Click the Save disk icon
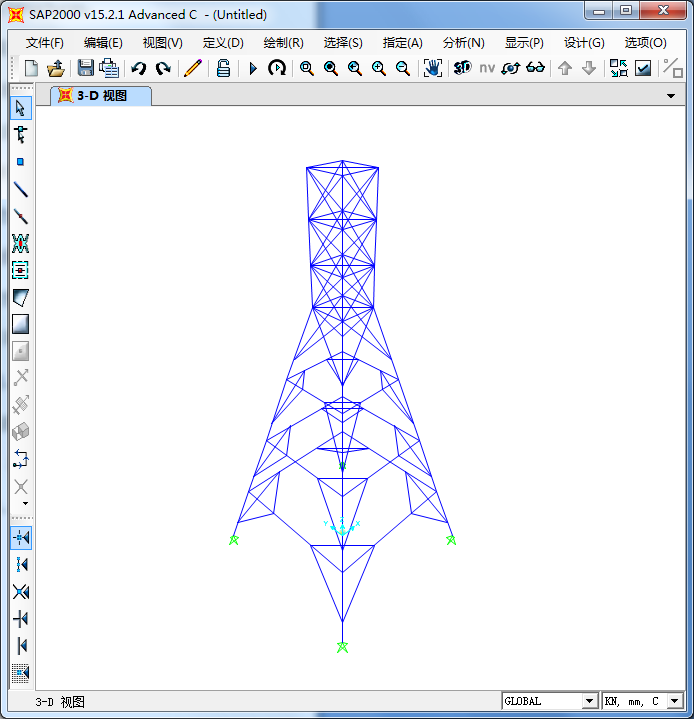Screen dimensions: 694x719 [x=86, y=68]
